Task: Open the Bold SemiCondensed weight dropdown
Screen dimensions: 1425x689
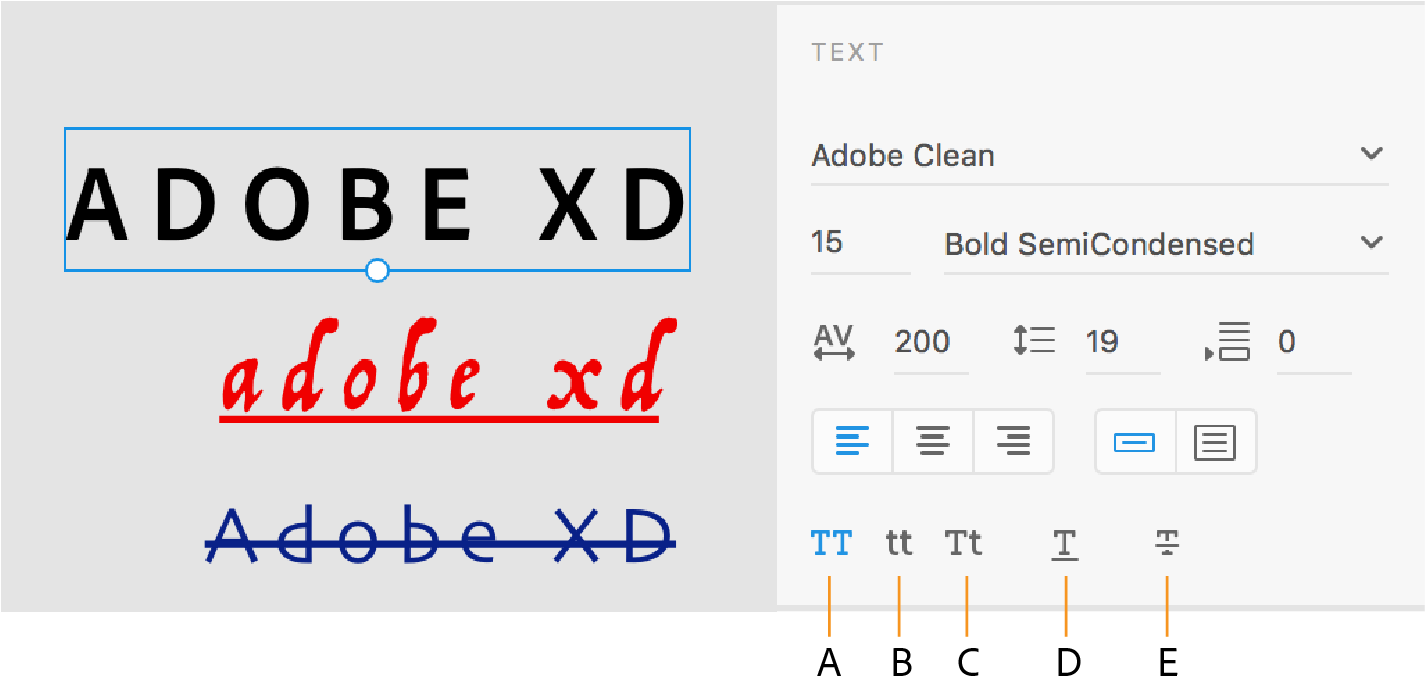Action: [x=1100, y=243]
